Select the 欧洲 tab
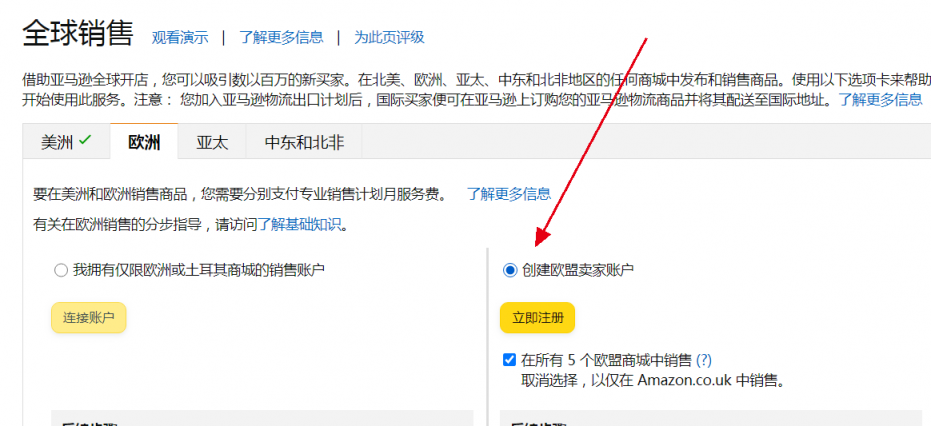The image size is (931, 426). click(x=144, y=143)
